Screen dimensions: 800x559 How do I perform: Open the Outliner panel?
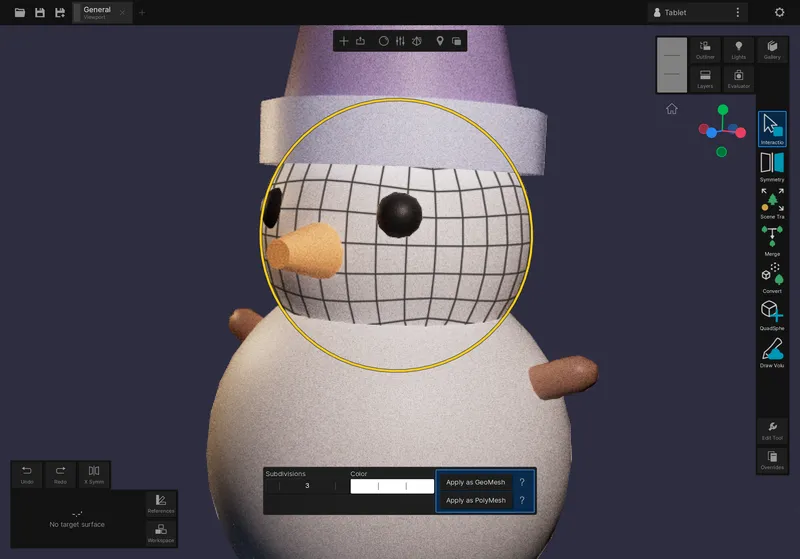coord(705,50)
